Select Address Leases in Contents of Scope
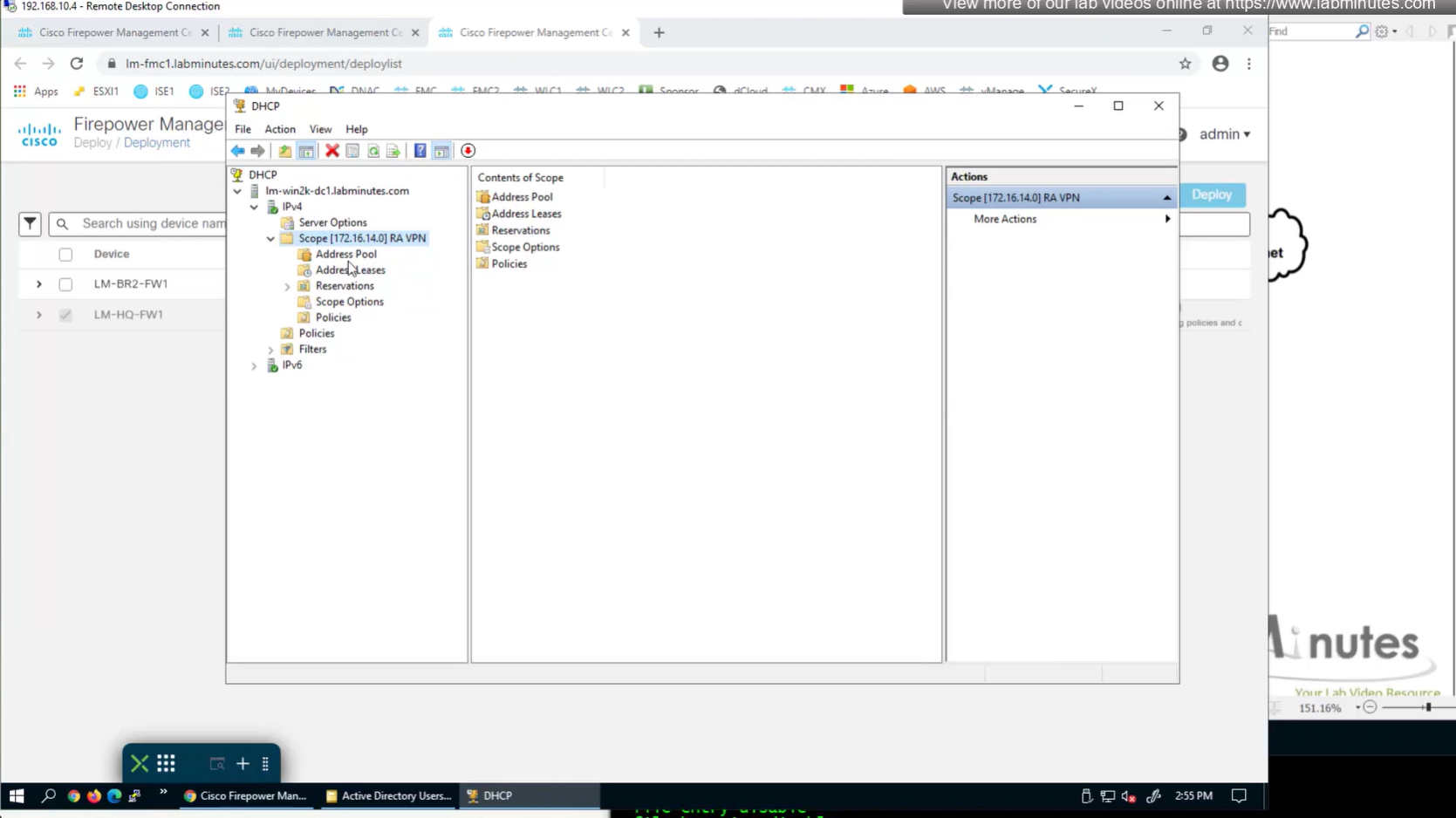Image resolution: width=1456 pixels, height=818 pixels. (526, 214)
